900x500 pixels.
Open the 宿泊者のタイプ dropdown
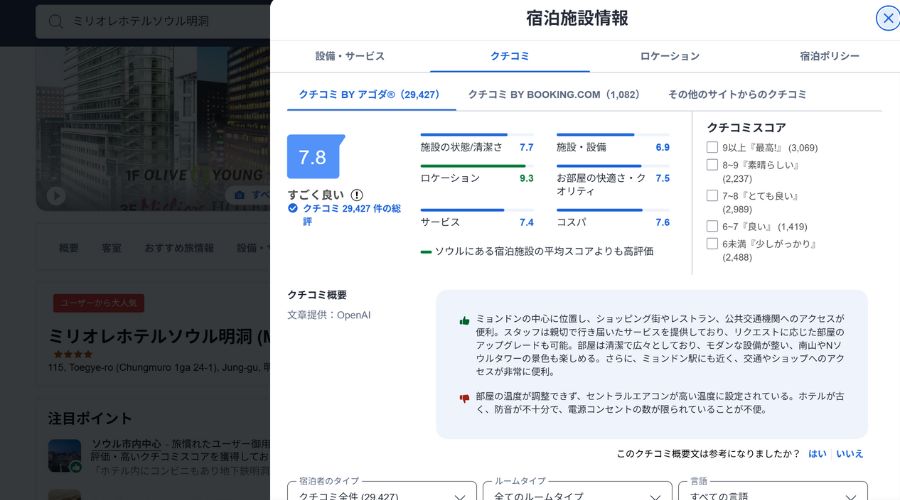pos(382,493)
